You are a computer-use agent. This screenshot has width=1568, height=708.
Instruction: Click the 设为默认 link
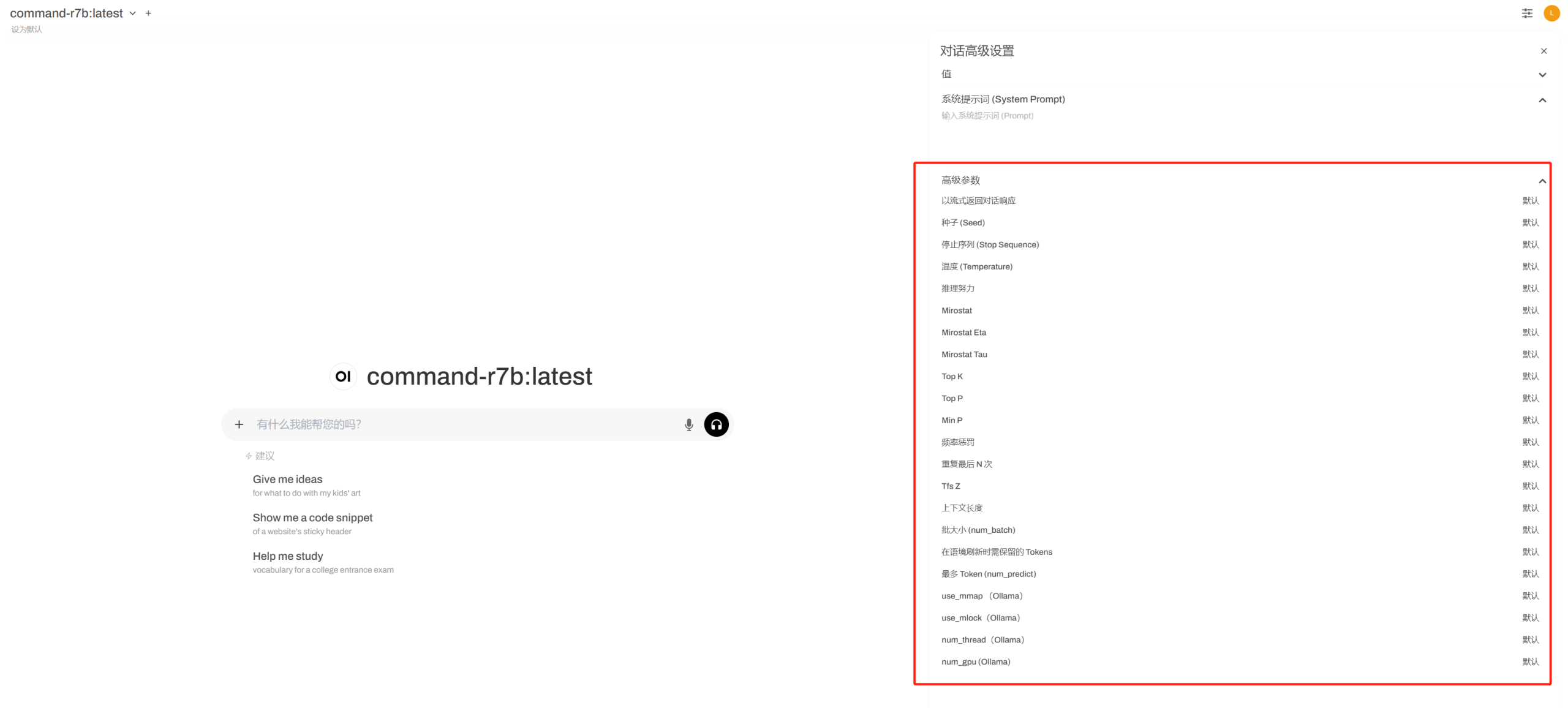click(x=27, y=29)
